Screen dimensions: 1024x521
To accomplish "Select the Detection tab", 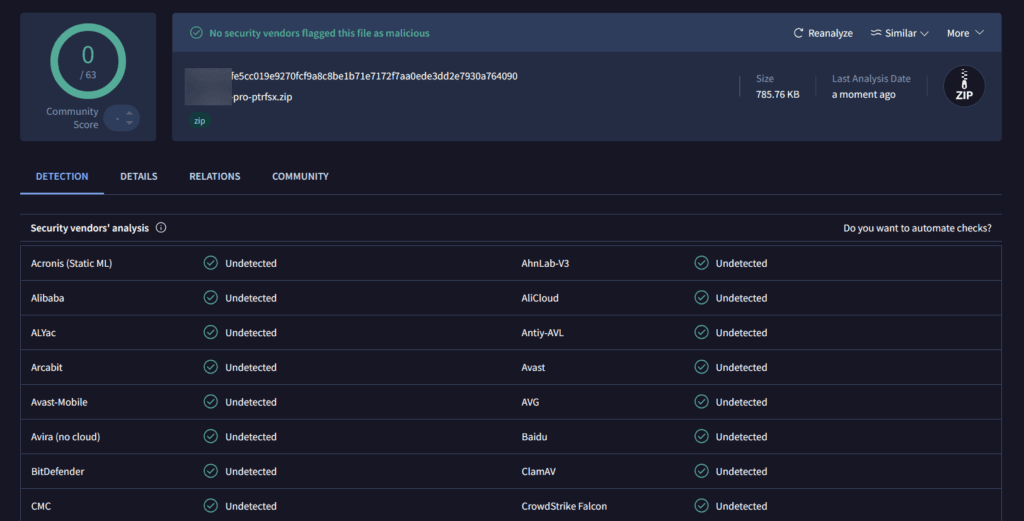I will [x=62, y=177].
